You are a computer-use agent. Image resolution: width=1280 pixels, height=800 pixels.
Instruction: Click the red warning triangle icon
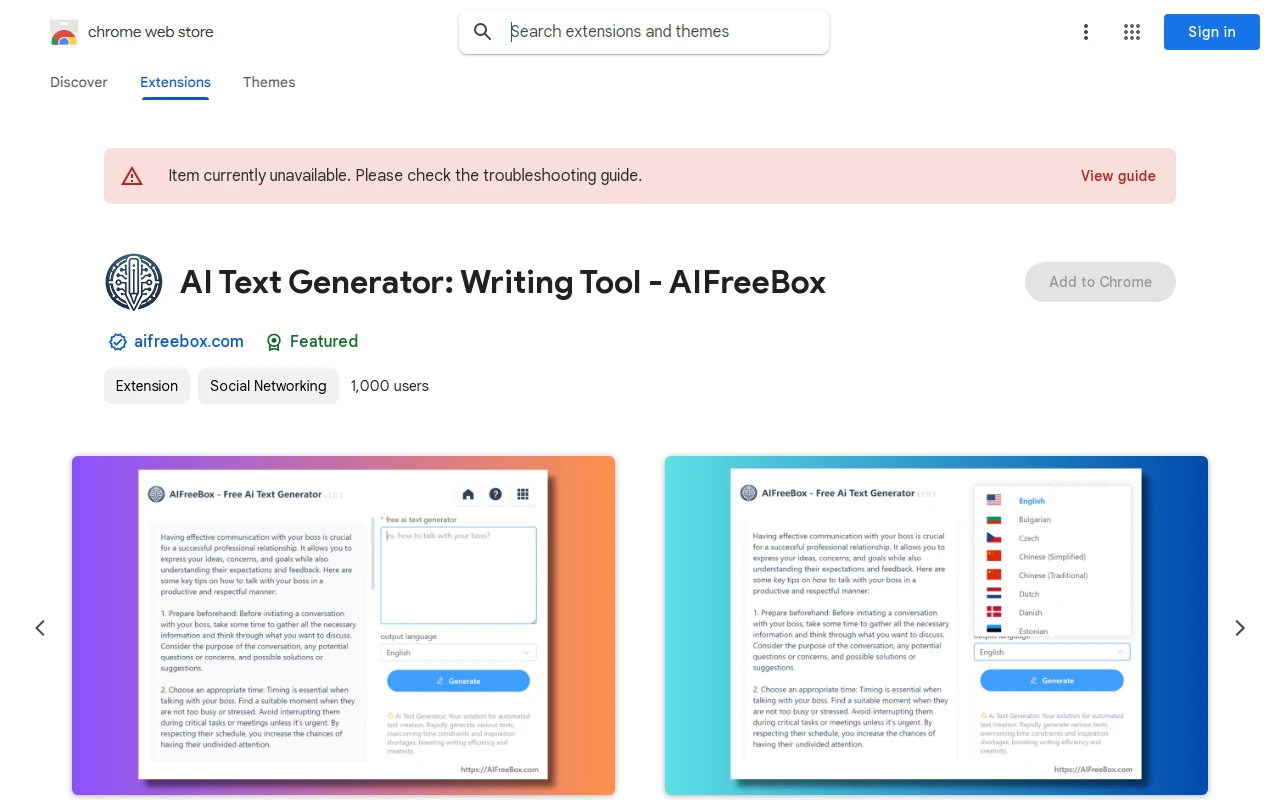(132, 176)
